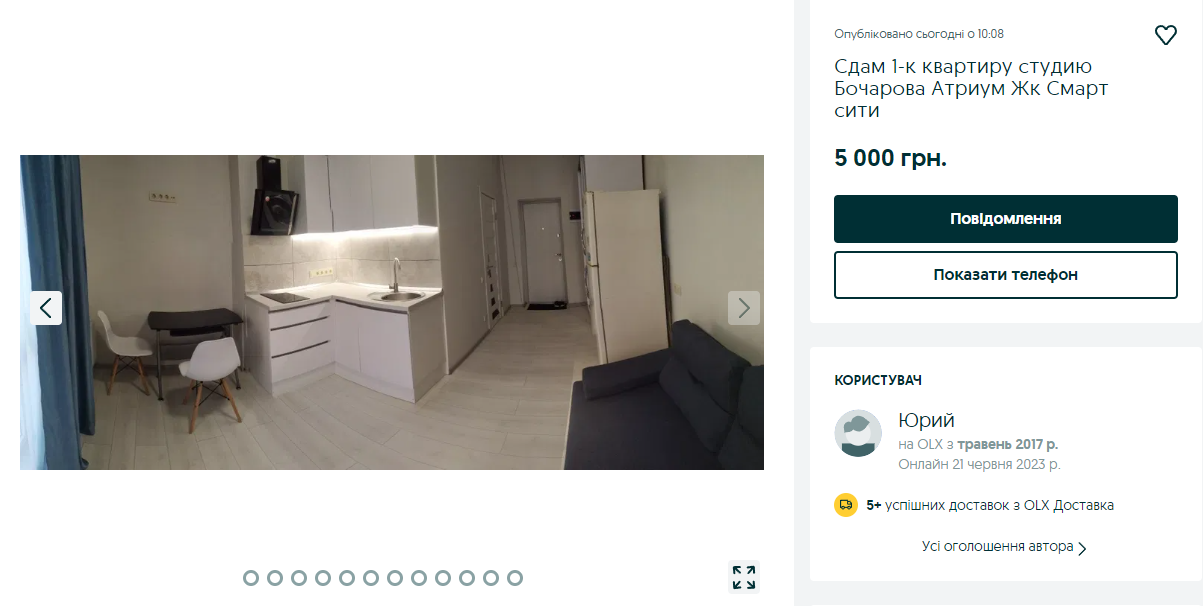Advance to next photo with right arrow
The image size is (1203, 606).
[x=744, y=308]
